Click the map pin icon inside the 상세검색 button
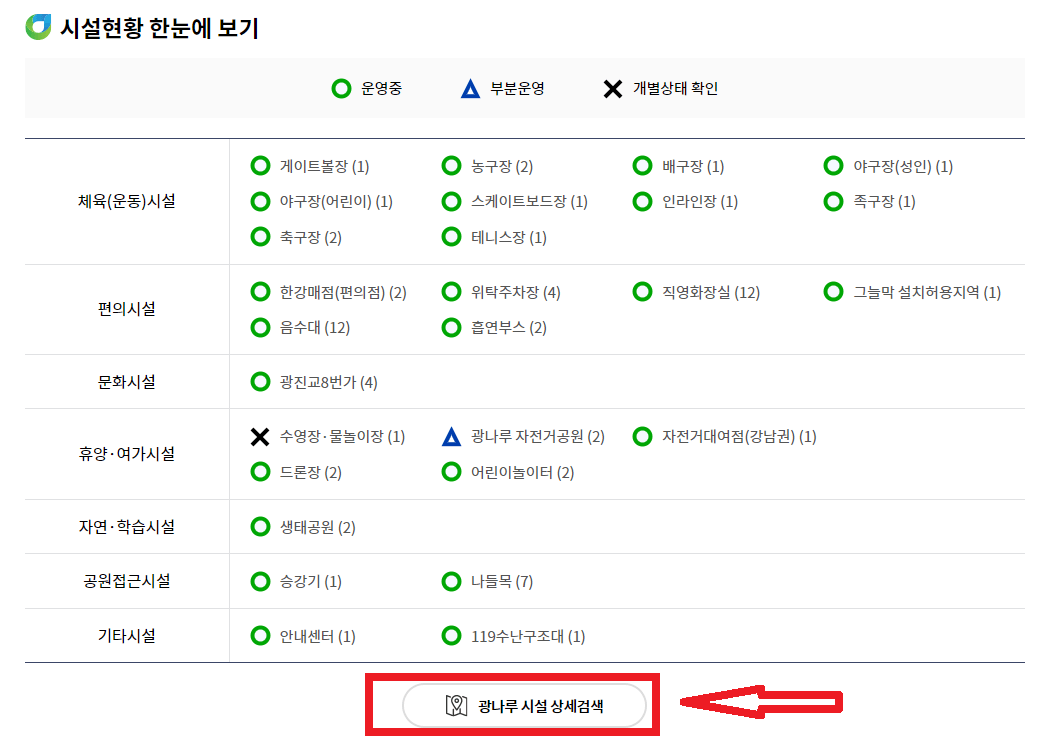1047x738 pixels. [456, 703]
